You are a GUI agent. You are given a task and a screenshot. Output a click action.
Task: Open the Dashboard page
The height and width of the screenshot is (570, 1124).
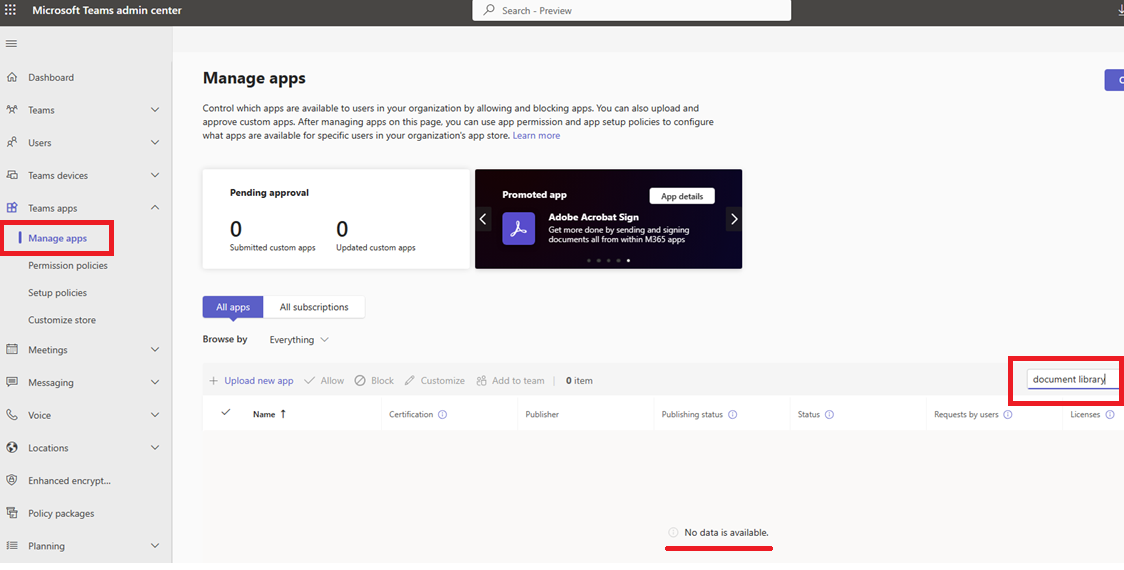(x=51, y=77)
